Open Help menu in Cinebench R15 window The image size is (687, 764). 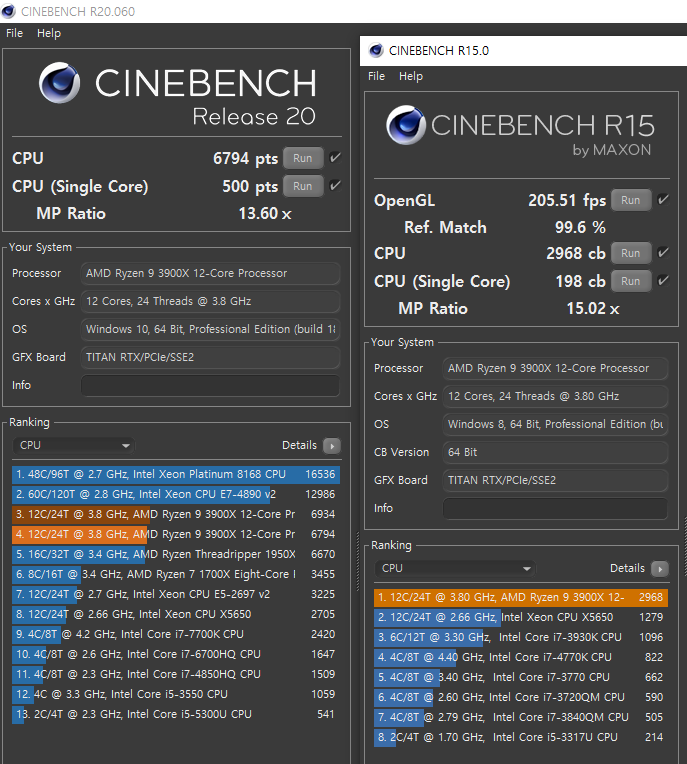coord(411,76)
